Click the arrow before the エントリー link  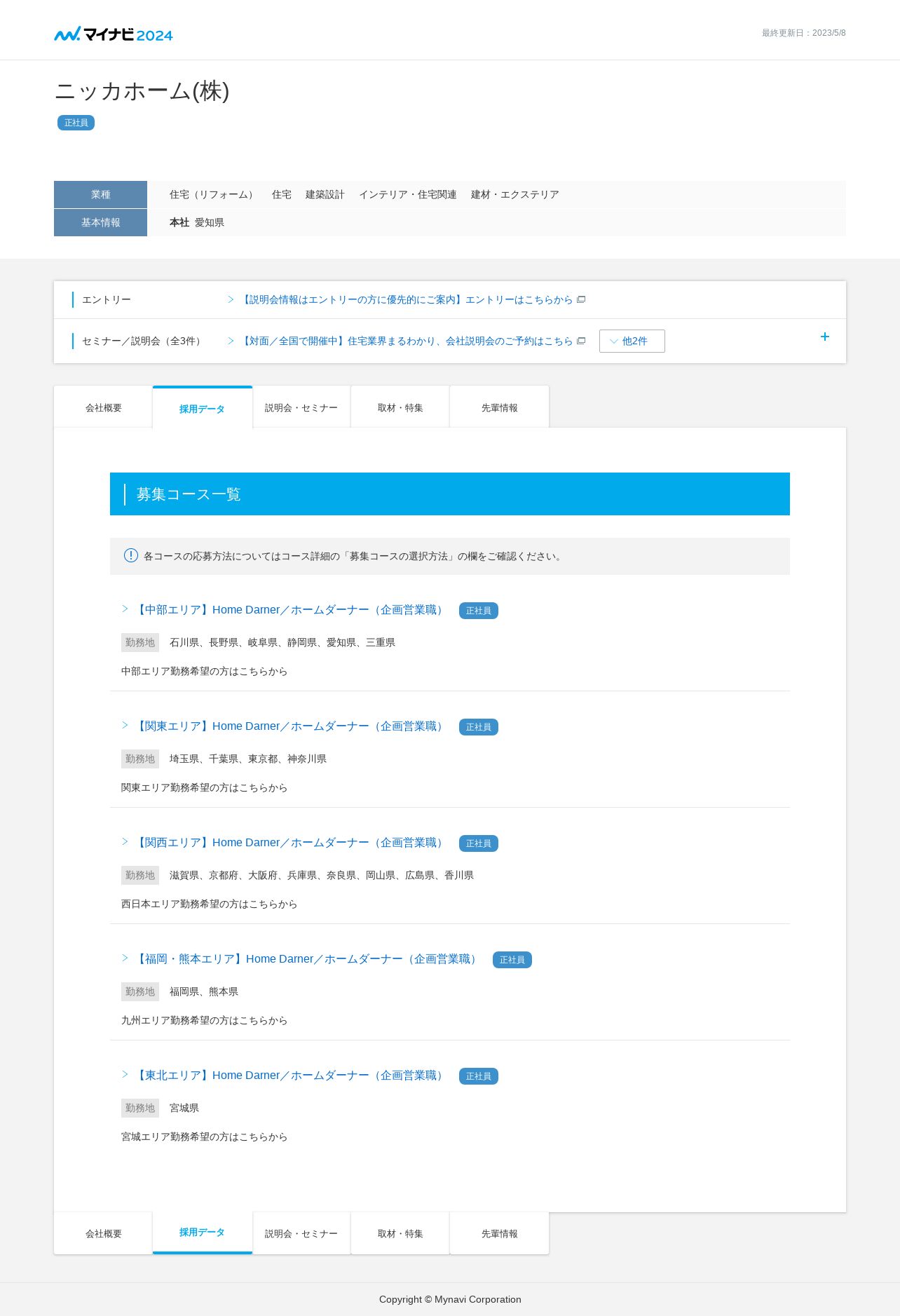231,299
